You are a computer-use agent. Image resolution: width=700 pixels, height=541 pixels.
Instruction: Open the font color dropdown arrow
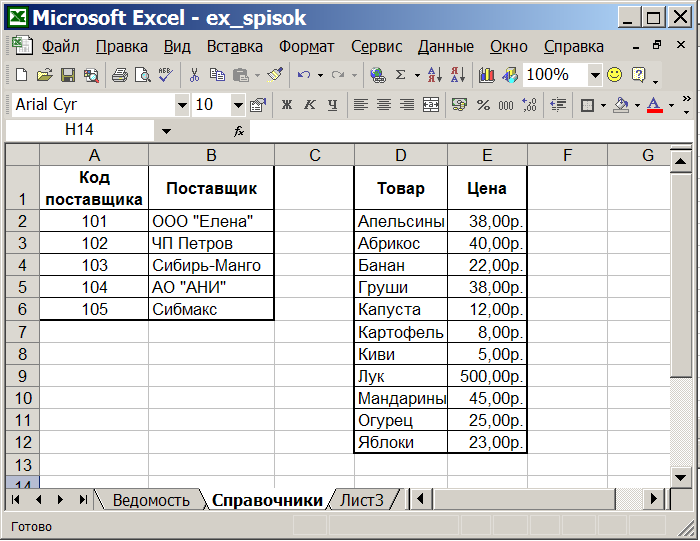(671, 105)
